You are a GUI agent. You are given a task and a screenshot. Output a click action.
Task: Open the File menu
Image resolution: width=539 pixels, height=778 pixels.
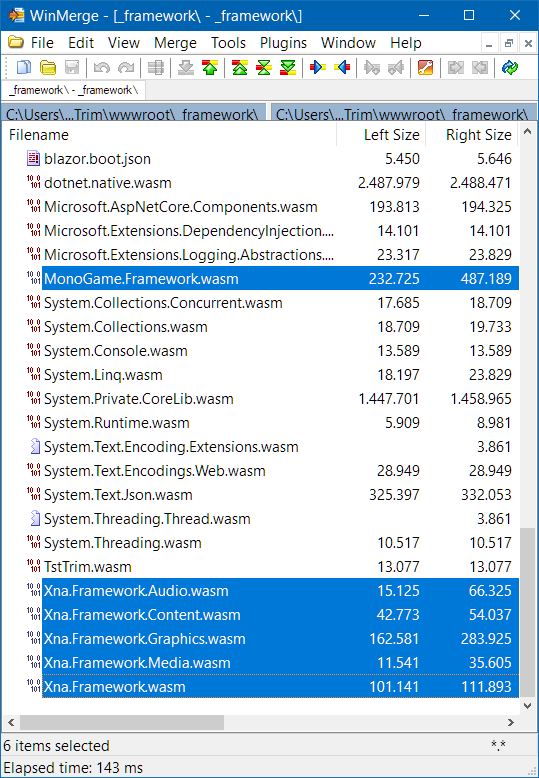42,43
